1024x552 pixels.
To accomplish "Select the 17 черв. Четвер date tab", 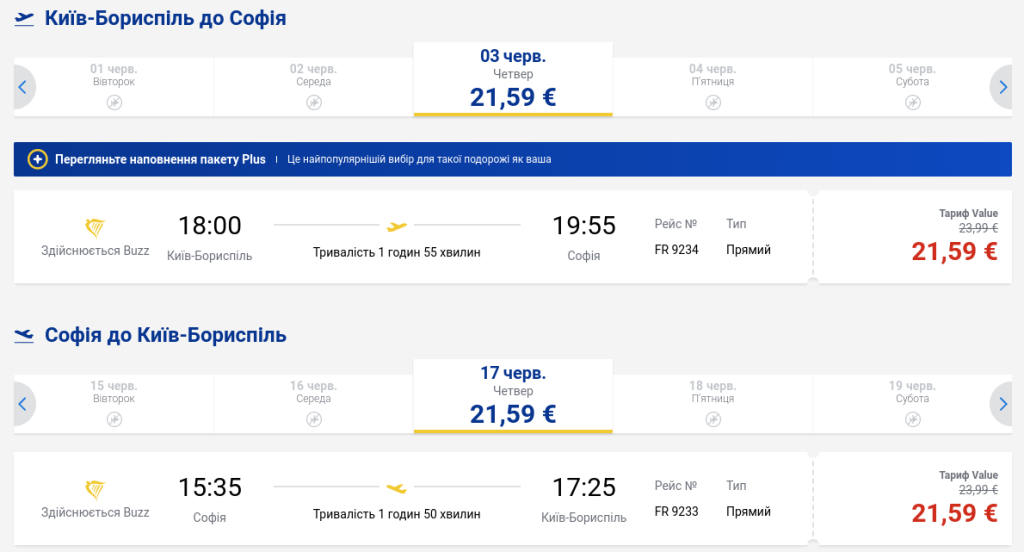I will click(513, 396).
